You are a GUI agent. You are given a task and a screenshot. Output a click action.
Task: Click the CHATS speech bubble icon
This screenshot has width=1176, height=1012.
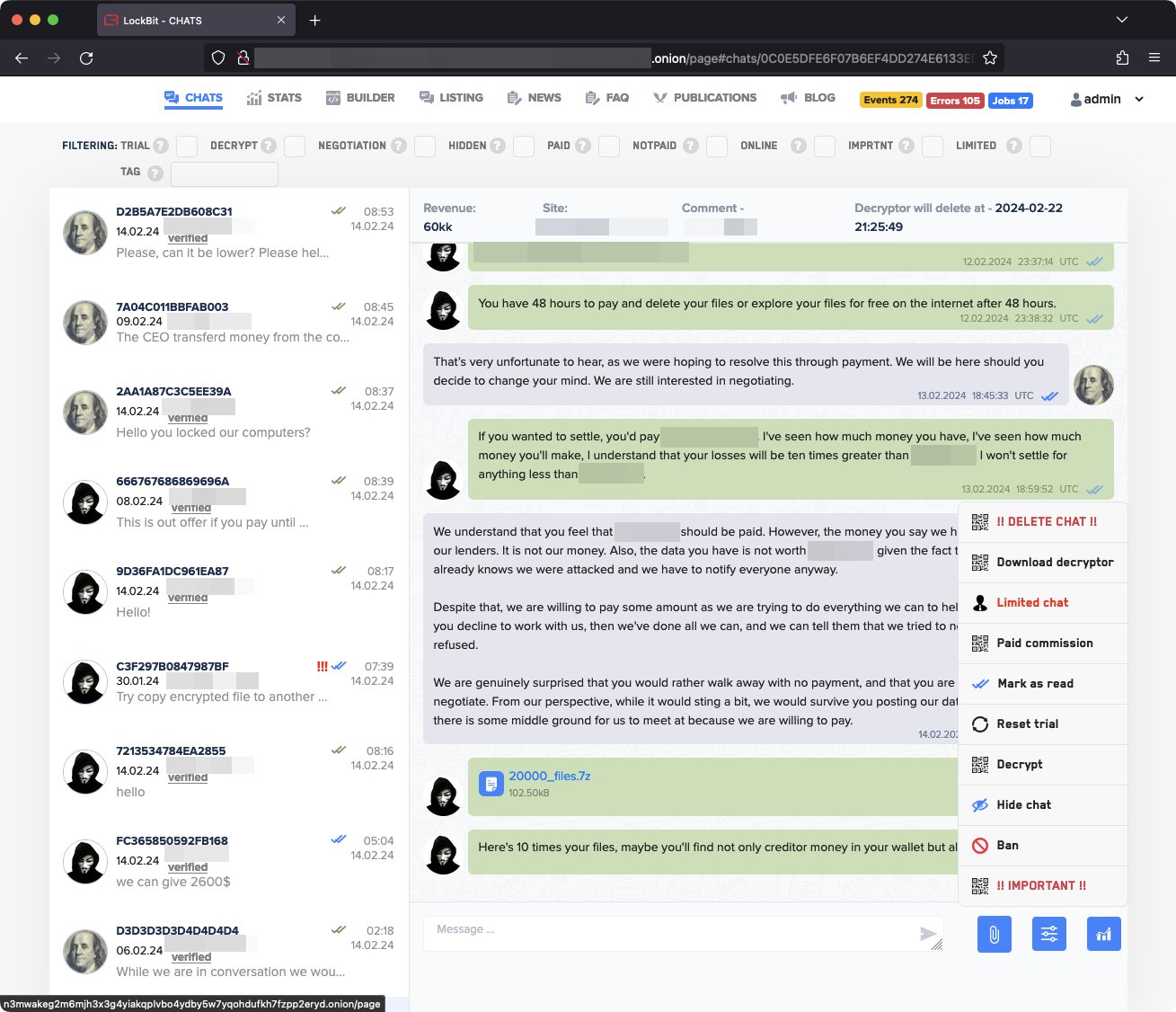coord(172,98)
